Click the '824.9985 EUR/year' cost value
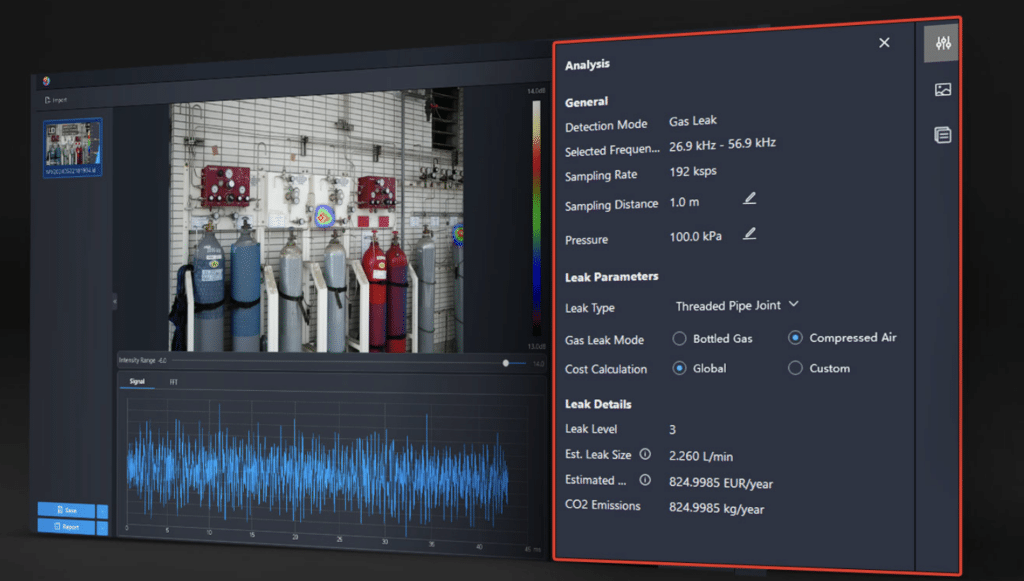Screen dimensions: 1024x581 (721, 483)
